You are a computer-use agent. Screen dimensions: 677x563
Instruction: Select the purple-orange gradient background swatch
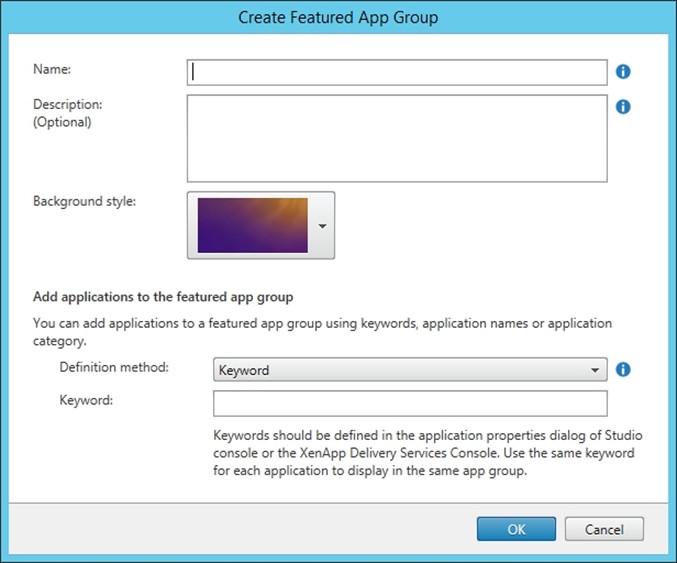pos(253,225)
